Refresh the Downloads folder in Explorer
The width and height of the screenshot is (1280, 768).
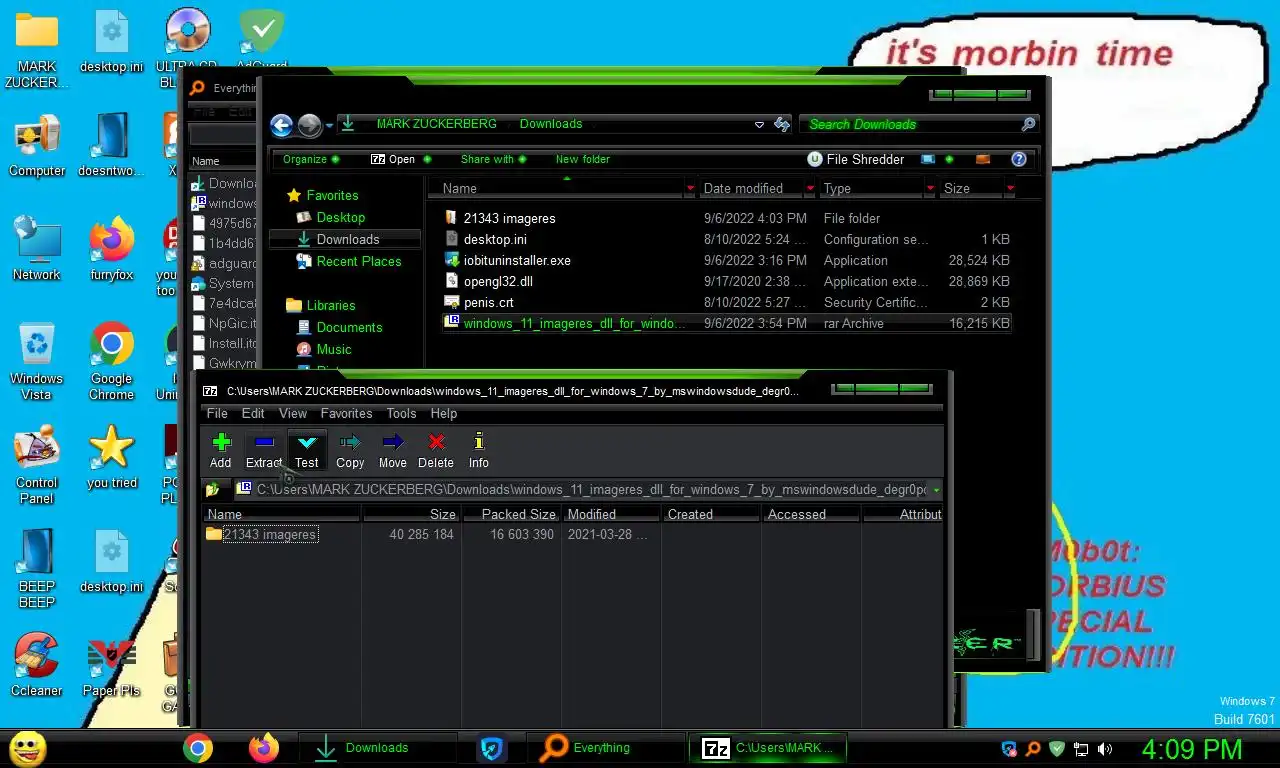(x=781, y=124)
